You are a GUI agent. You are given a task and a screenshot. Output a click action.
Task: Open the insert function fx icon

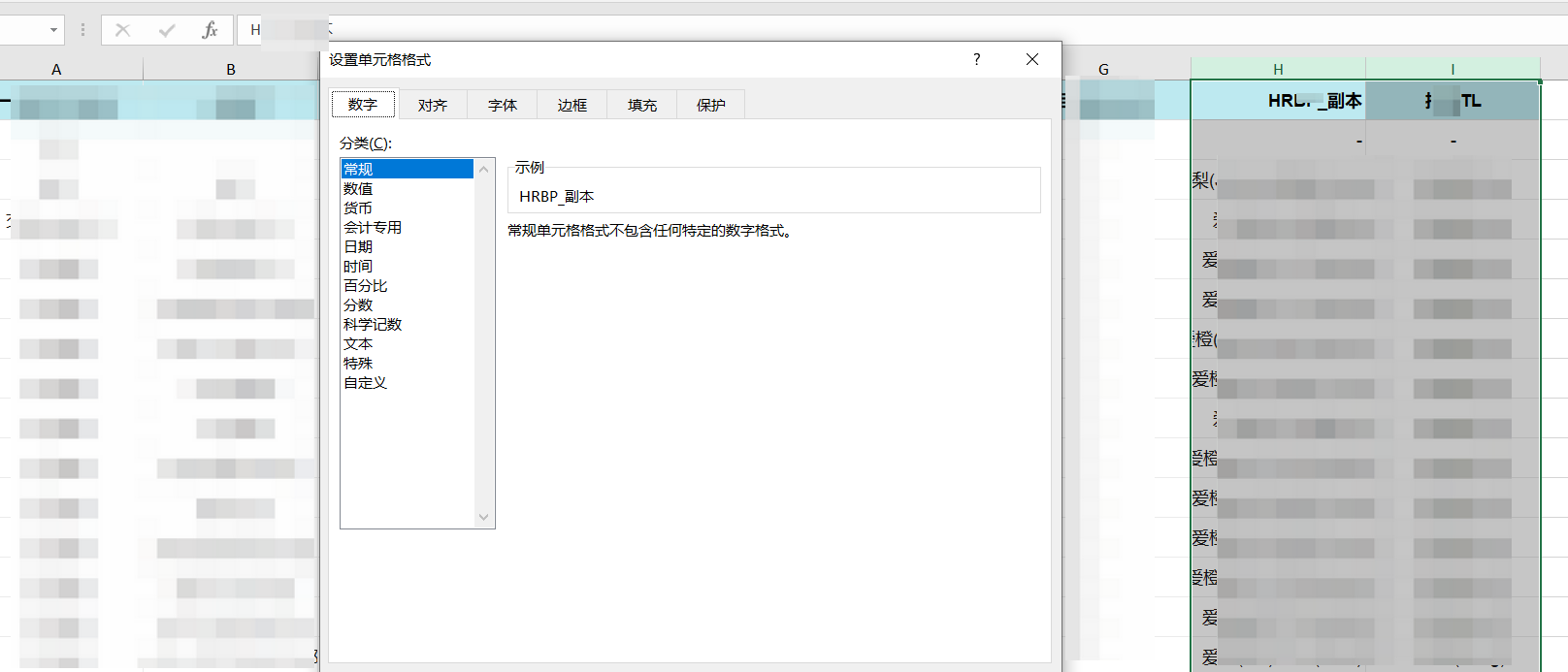tap(210, 30)
